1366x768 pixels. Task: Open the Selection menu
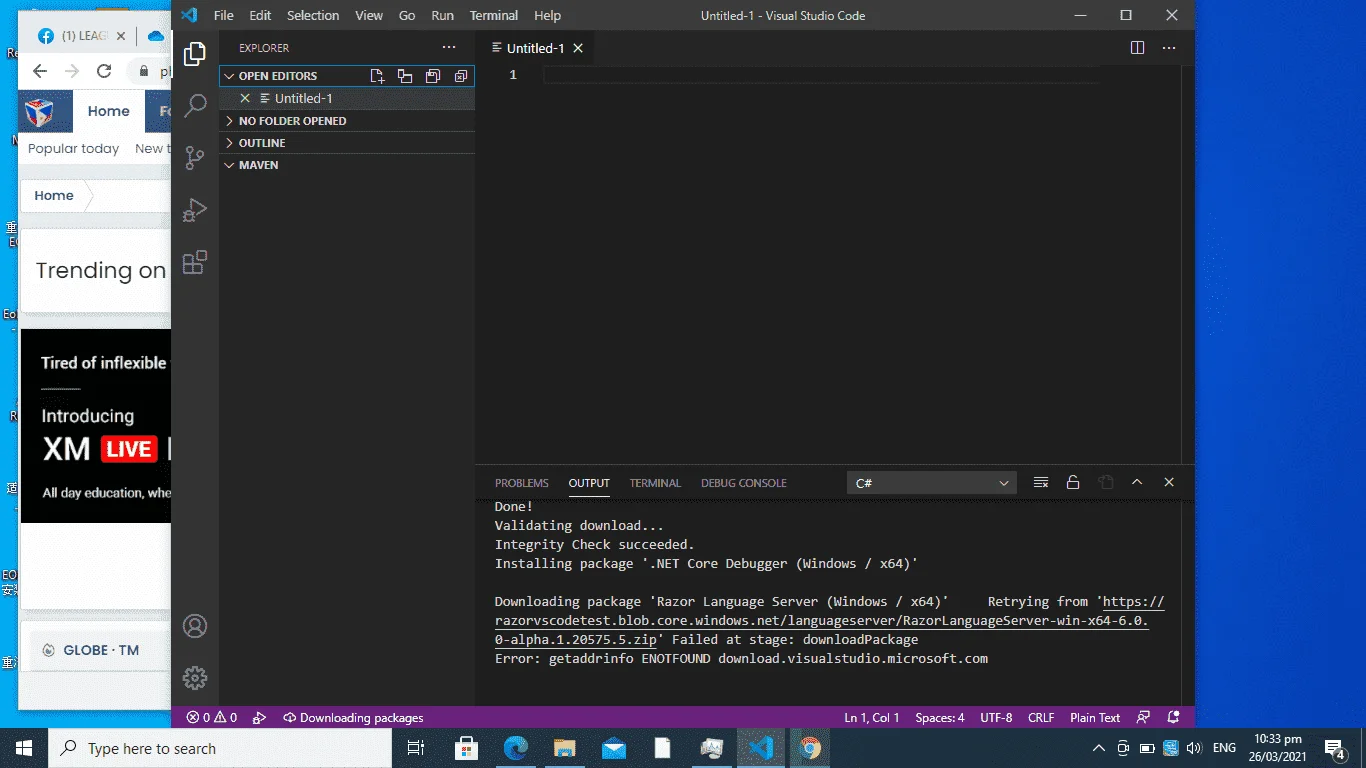click(313, 15)
